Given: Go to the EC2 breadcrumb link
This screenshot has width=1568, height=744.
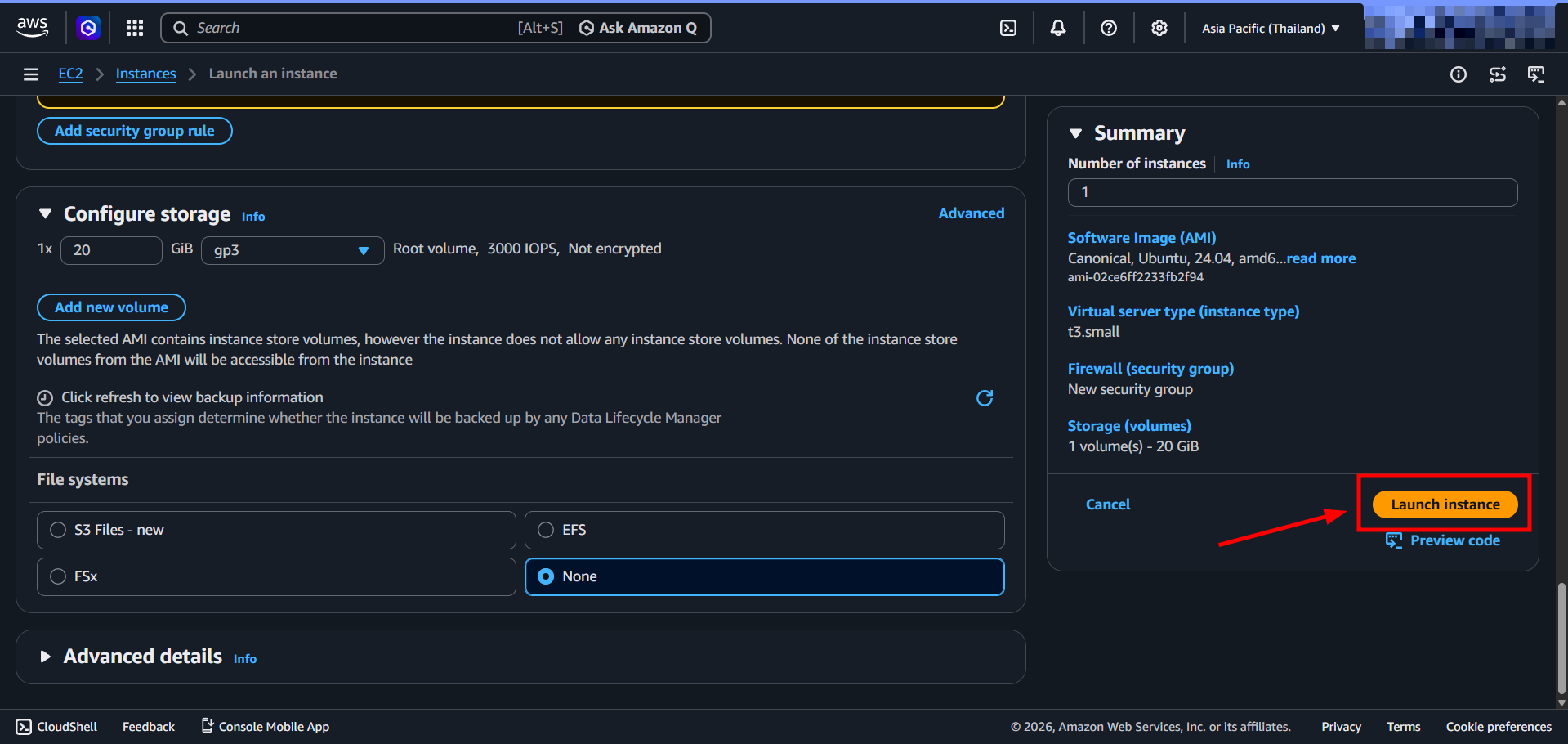Looking at the screenshot, I should (x=70, y=74).
